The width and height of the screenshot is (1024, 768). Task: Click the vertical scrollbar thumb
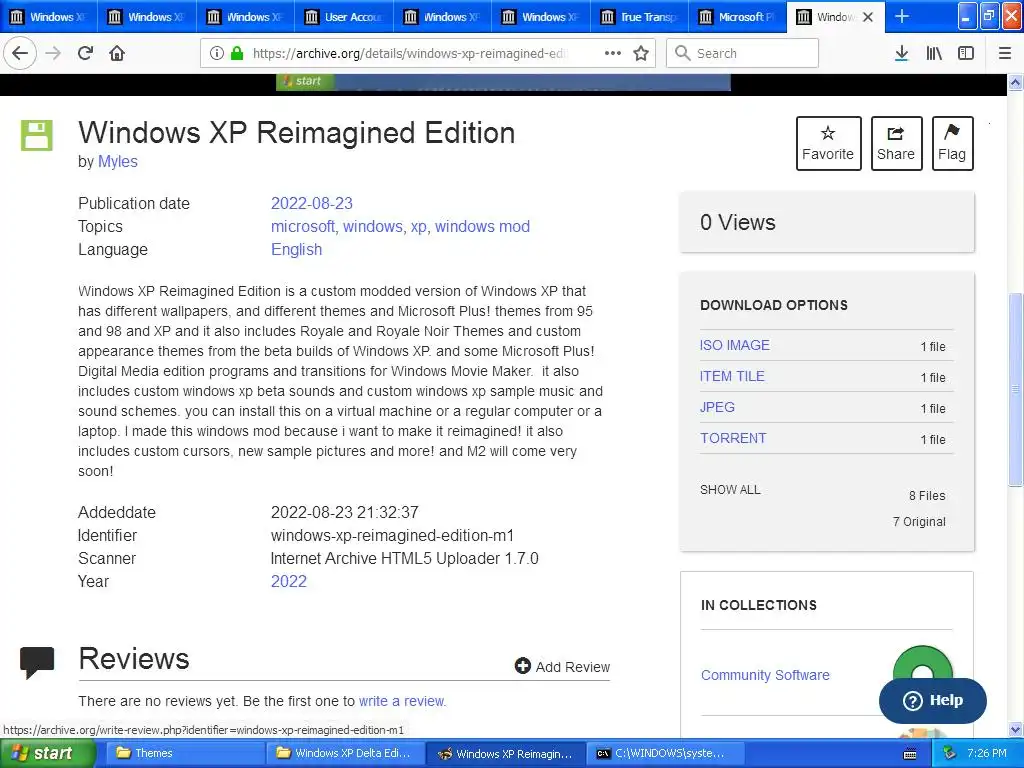pyautogui.click(x=1015, y=388)
